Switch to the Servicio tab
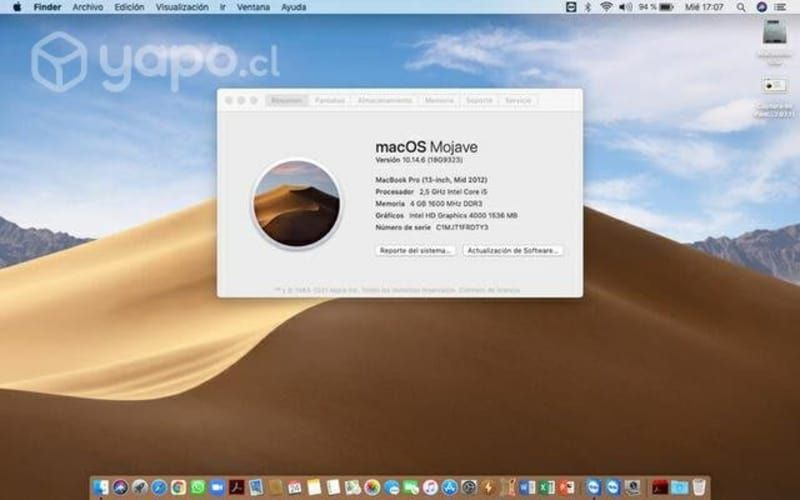This screenshot has width=800, height=500. (x=518, y=101)
